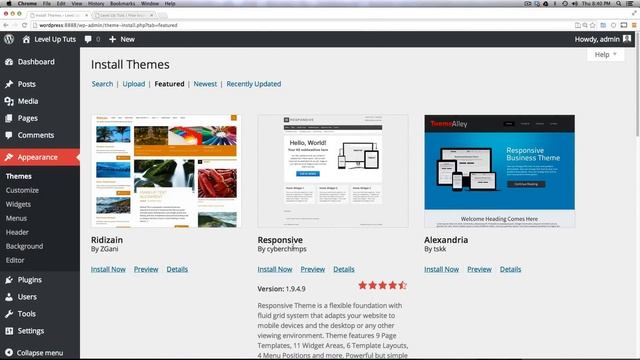Open Chrome History menu
Viewport: 640px width, 360px height.
[96, 4]
